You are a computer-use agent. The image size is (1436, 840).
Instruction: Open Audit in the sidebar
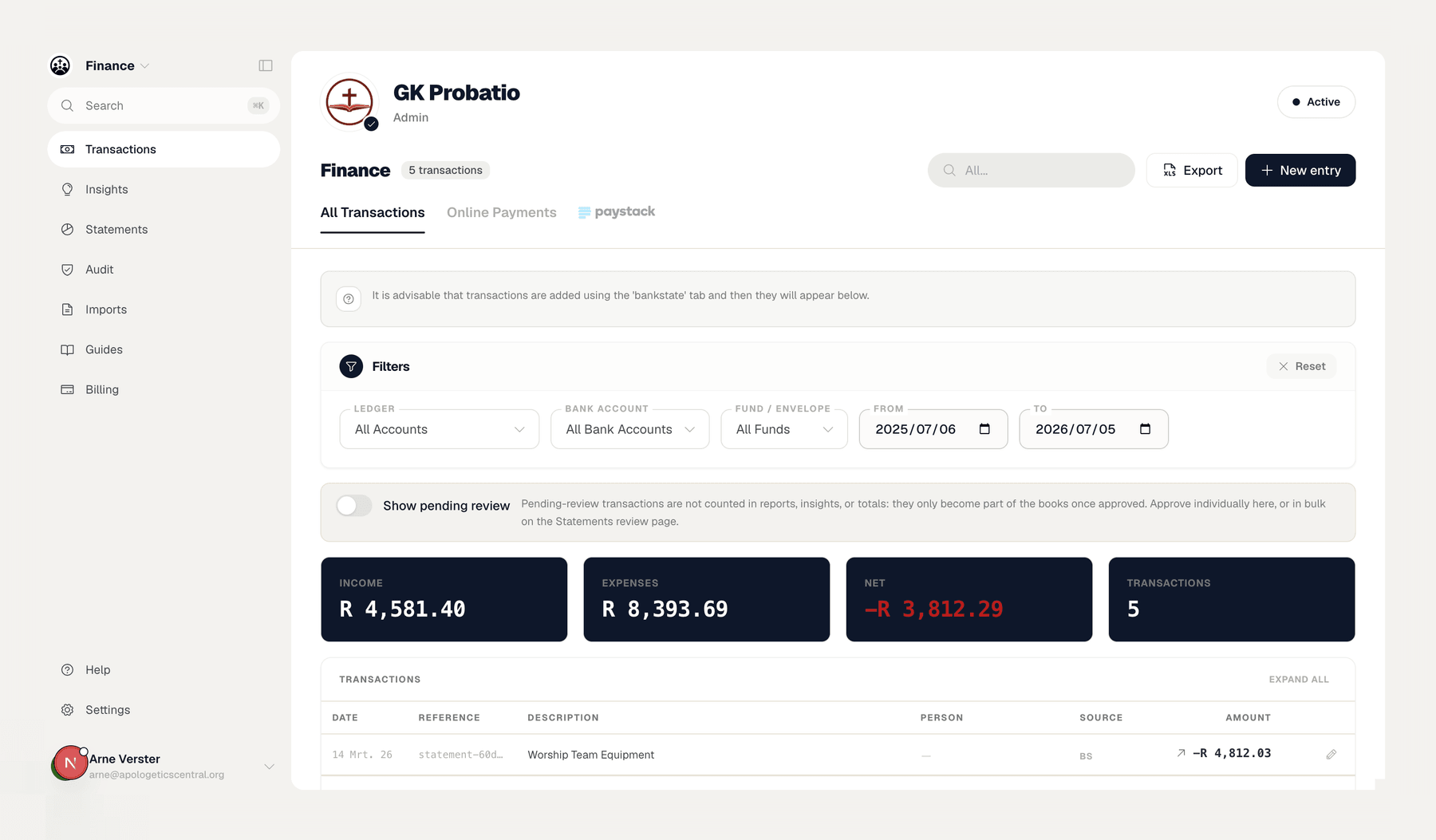[x=164, y=270]
